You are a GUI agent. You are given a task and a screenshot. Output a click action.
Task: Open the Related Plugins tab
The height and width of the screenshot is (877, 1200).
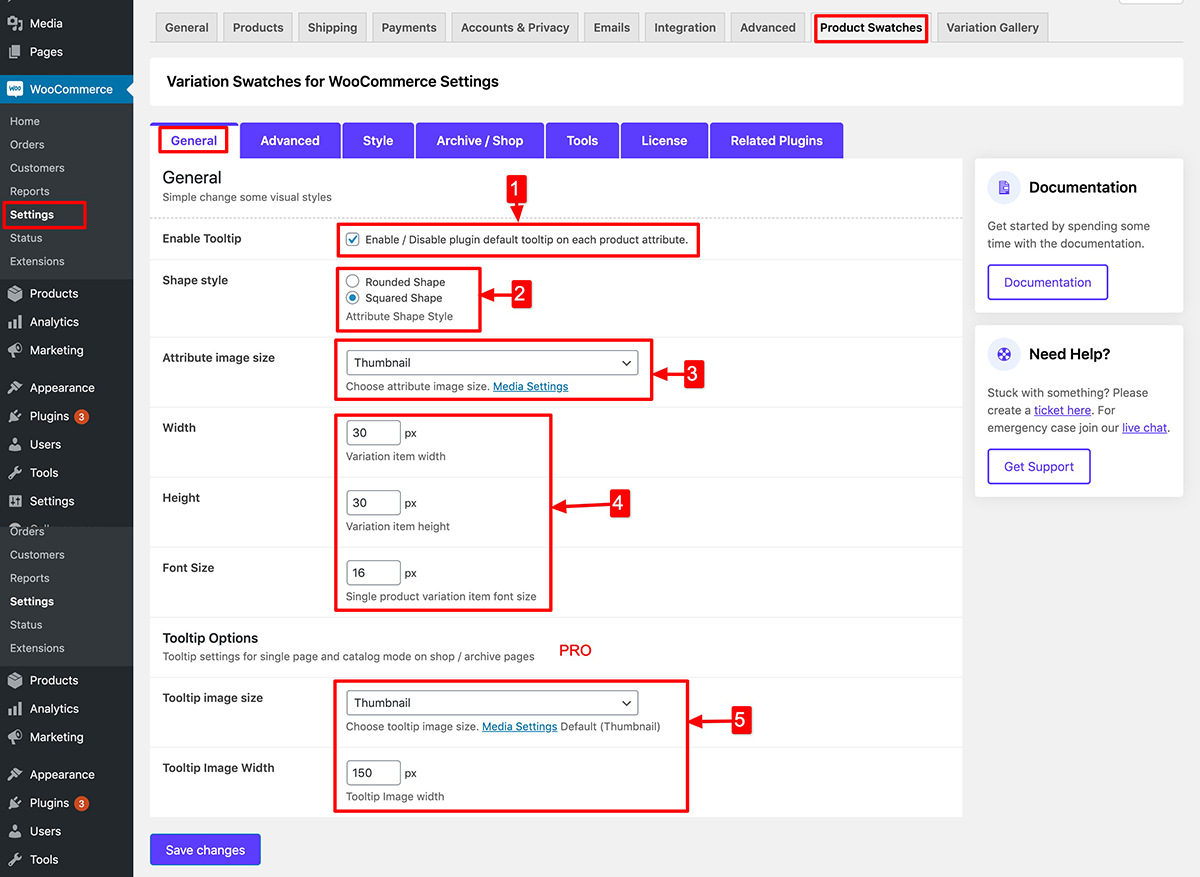coord(777,141)
